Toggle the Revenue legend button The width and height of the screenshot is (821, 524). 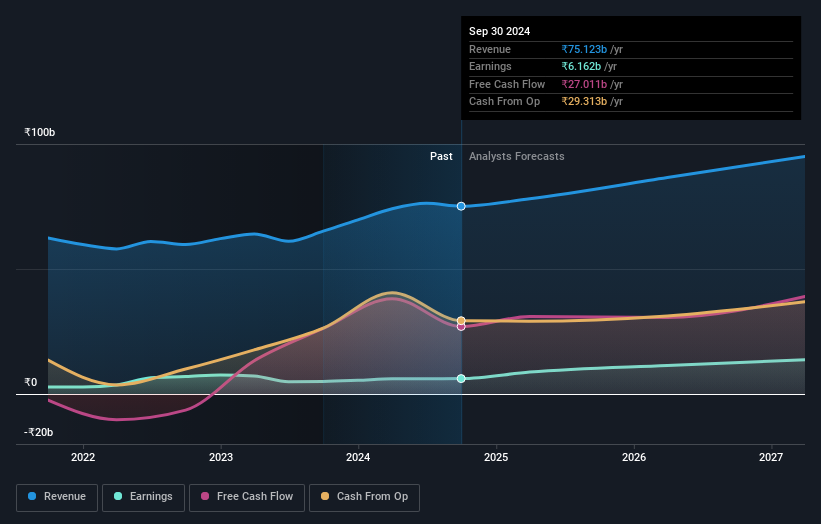pos(57,497)
